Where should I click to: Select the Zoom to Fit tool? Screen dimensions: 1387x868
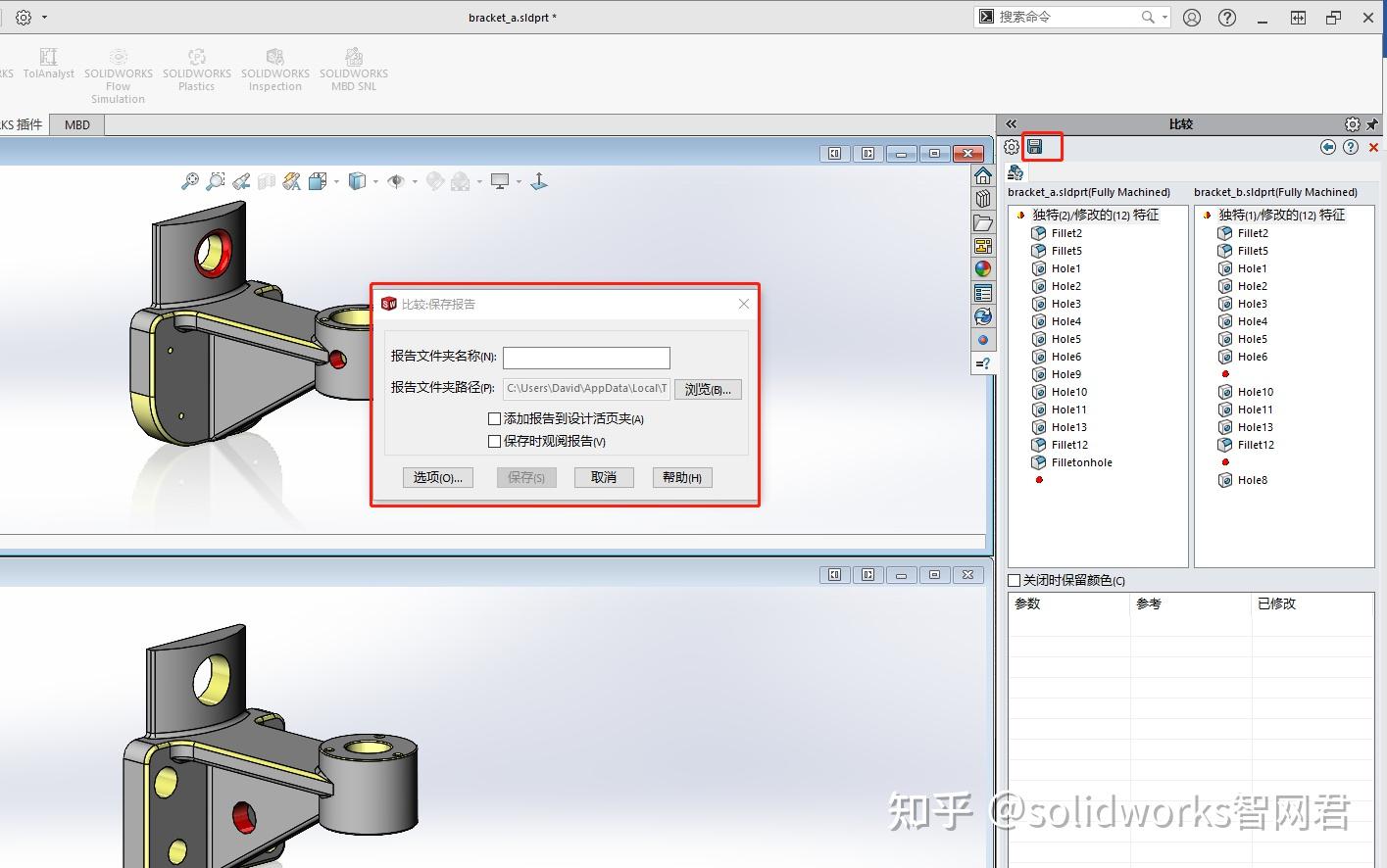tap(192, 181)
